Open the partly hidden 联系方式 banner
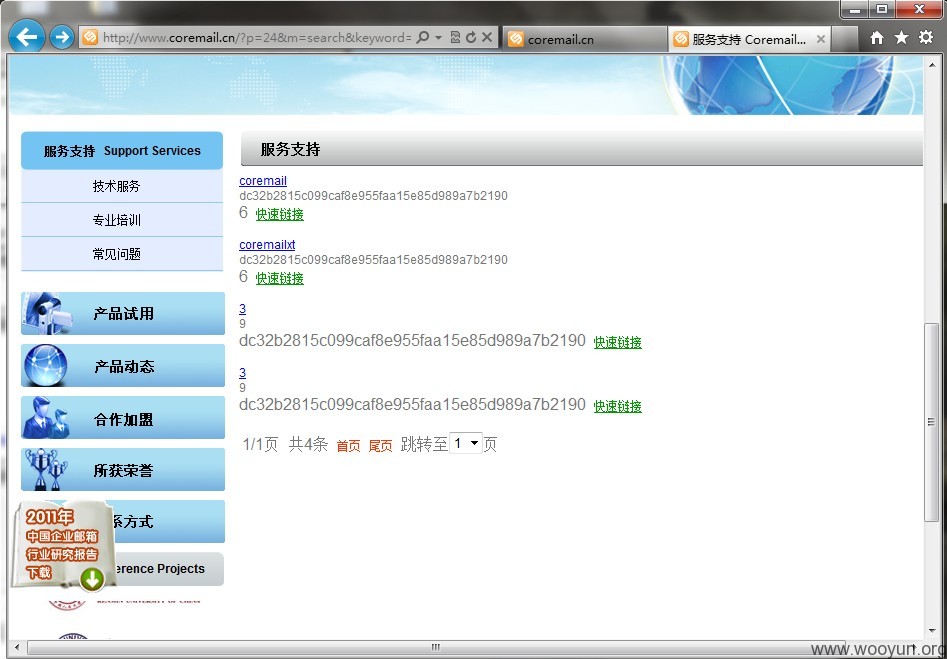The height and width of the screenshot is (659, 947). coord(168,521)
